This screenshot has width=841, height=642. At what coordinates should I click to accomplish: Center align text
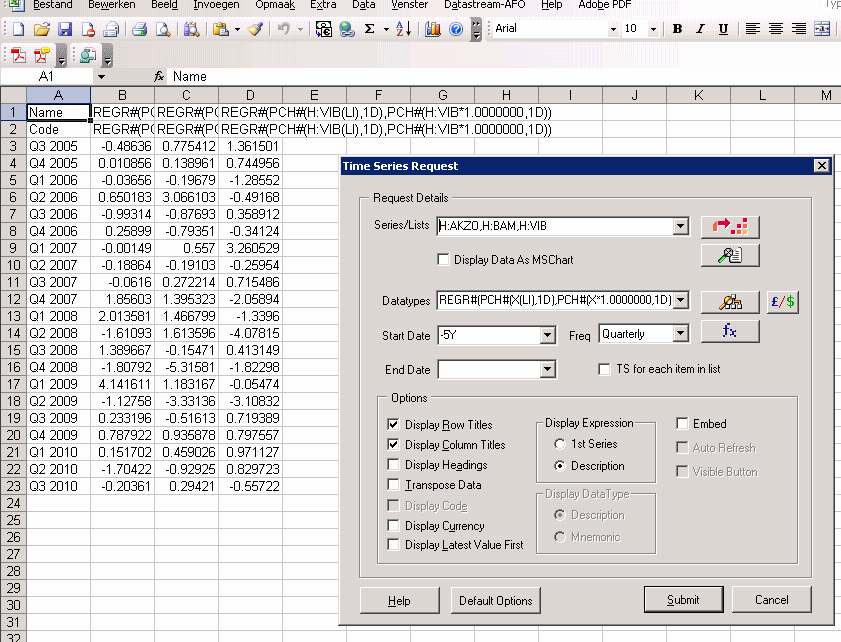776,29
